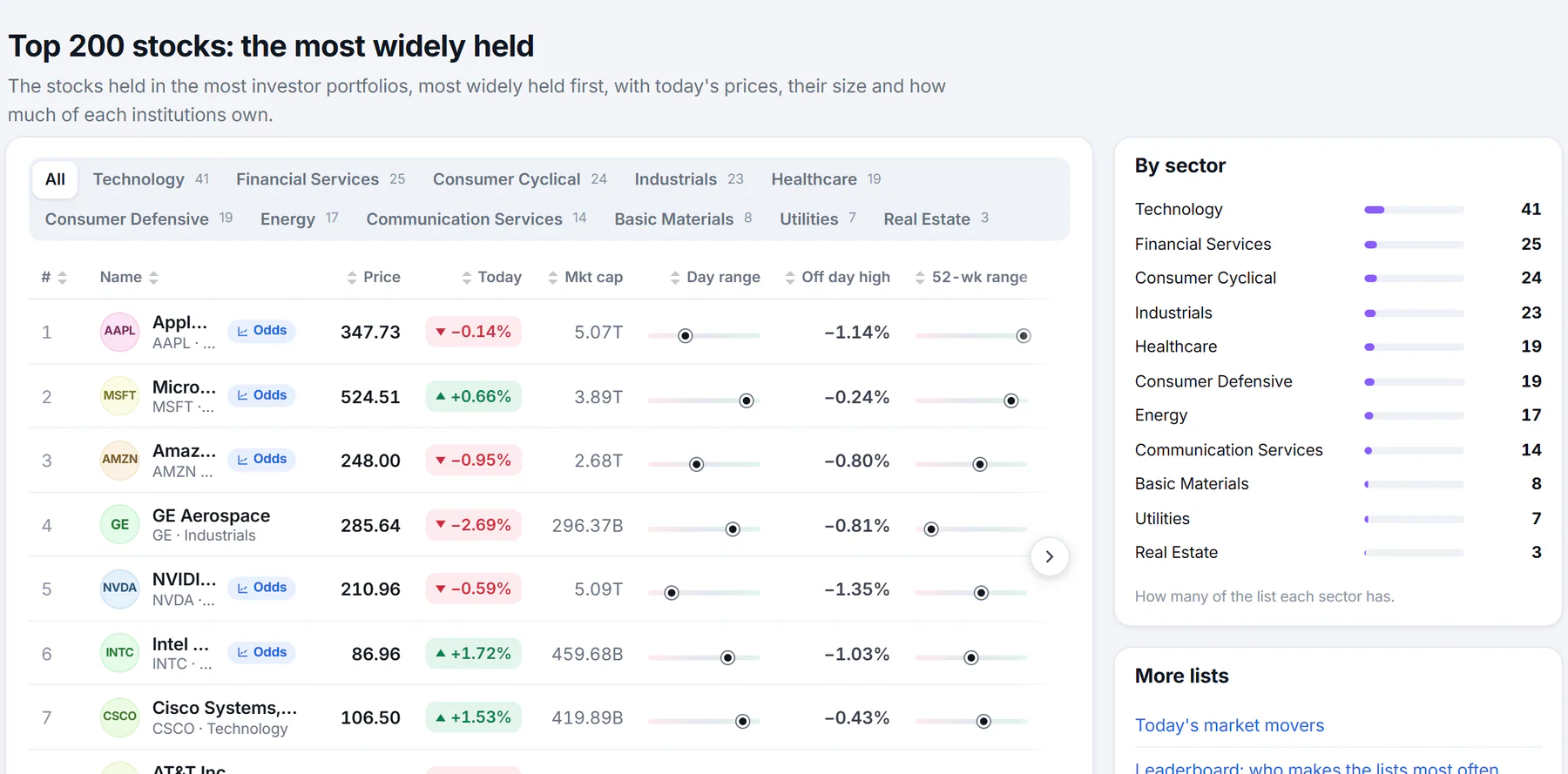The image size is (1568, 774).
Task: Filter by Financial Services tab
Action: (x=321, y=179)
